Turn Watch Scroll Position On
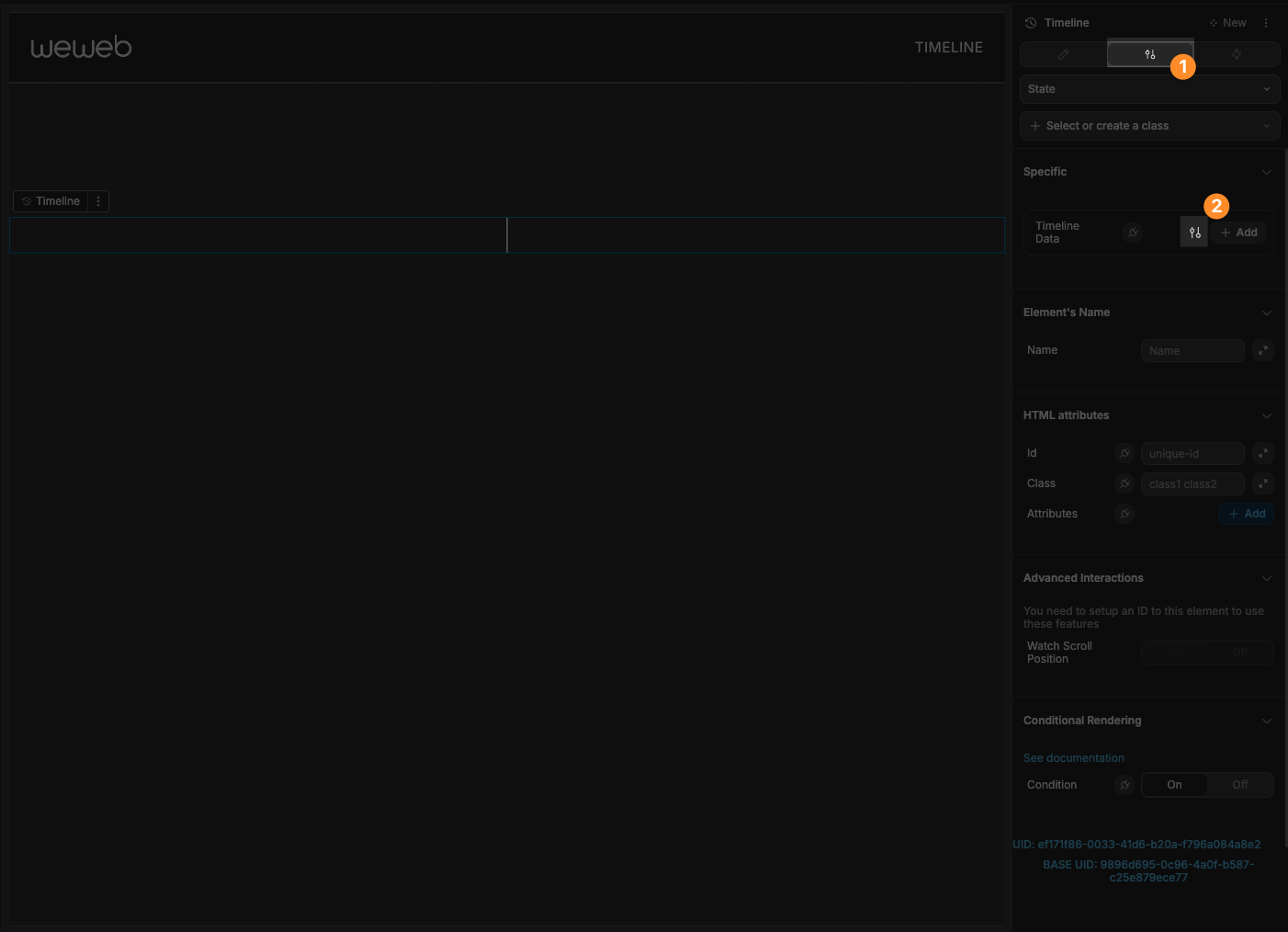 (1174, 653)
